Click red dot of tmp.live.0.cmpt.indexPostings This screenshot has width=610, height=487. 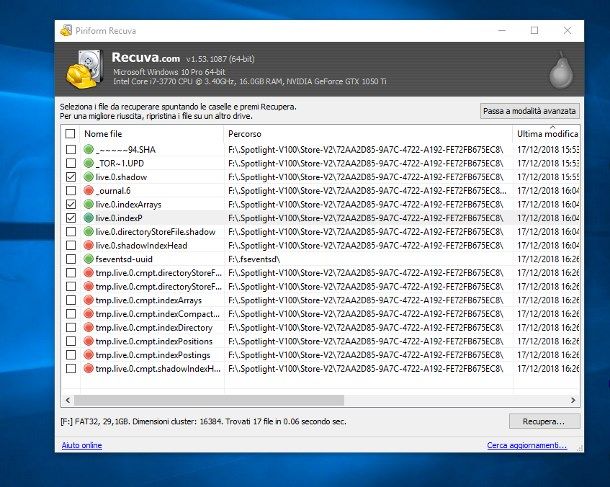[89, 355]
